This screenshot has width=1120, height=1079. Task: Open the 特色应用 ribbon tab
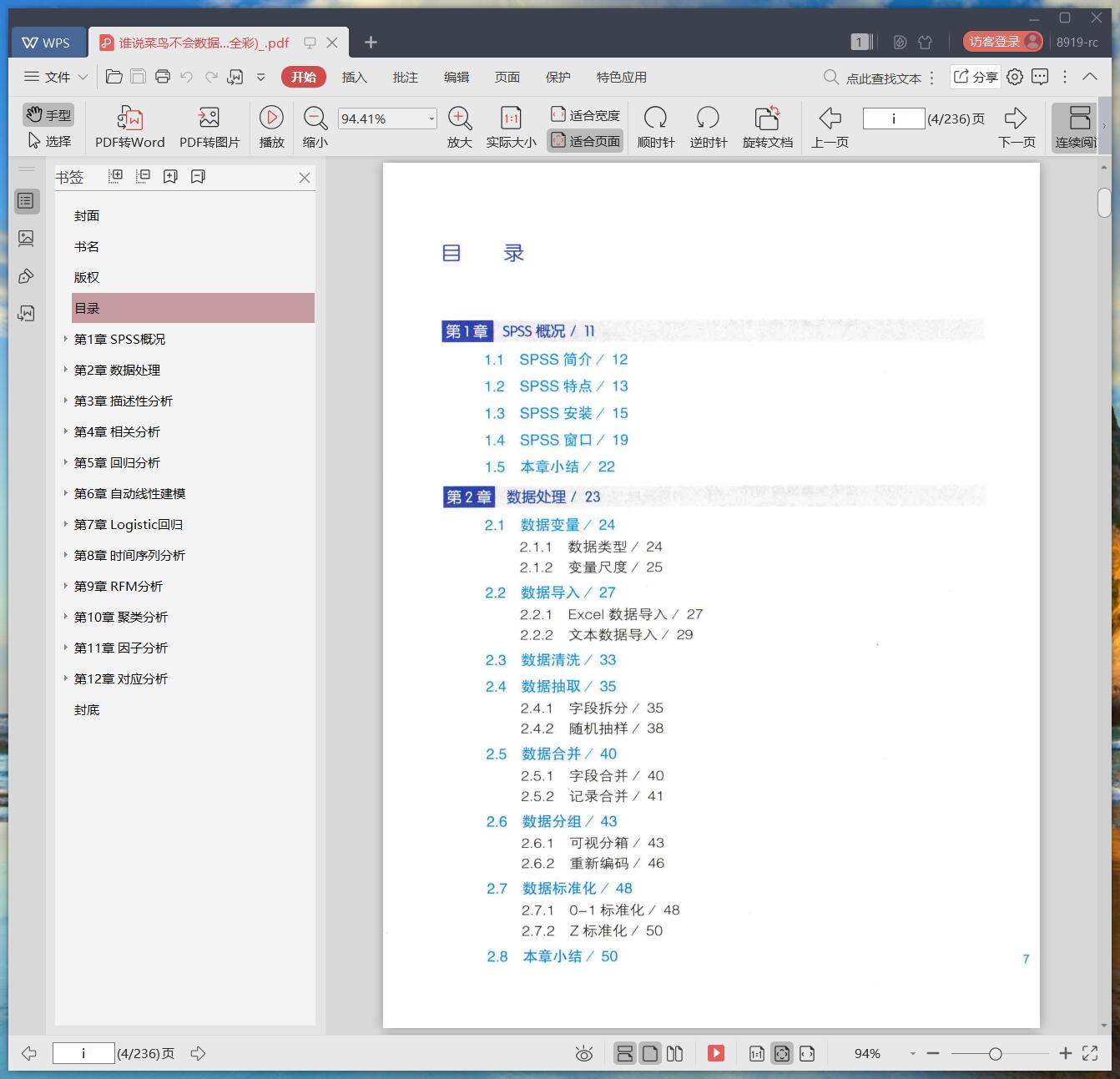(622, 77)
